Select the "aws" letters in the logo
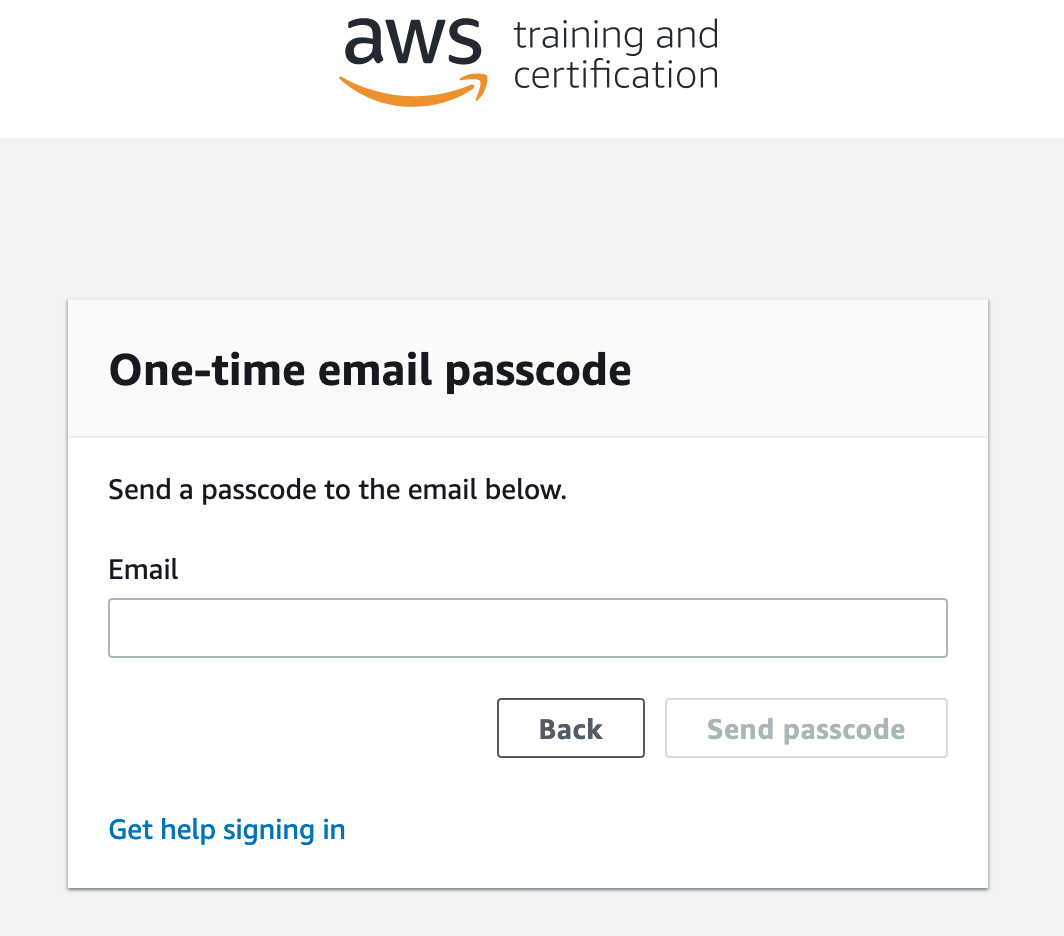The height and width of the screenshot is (936, 1064). 413,41
